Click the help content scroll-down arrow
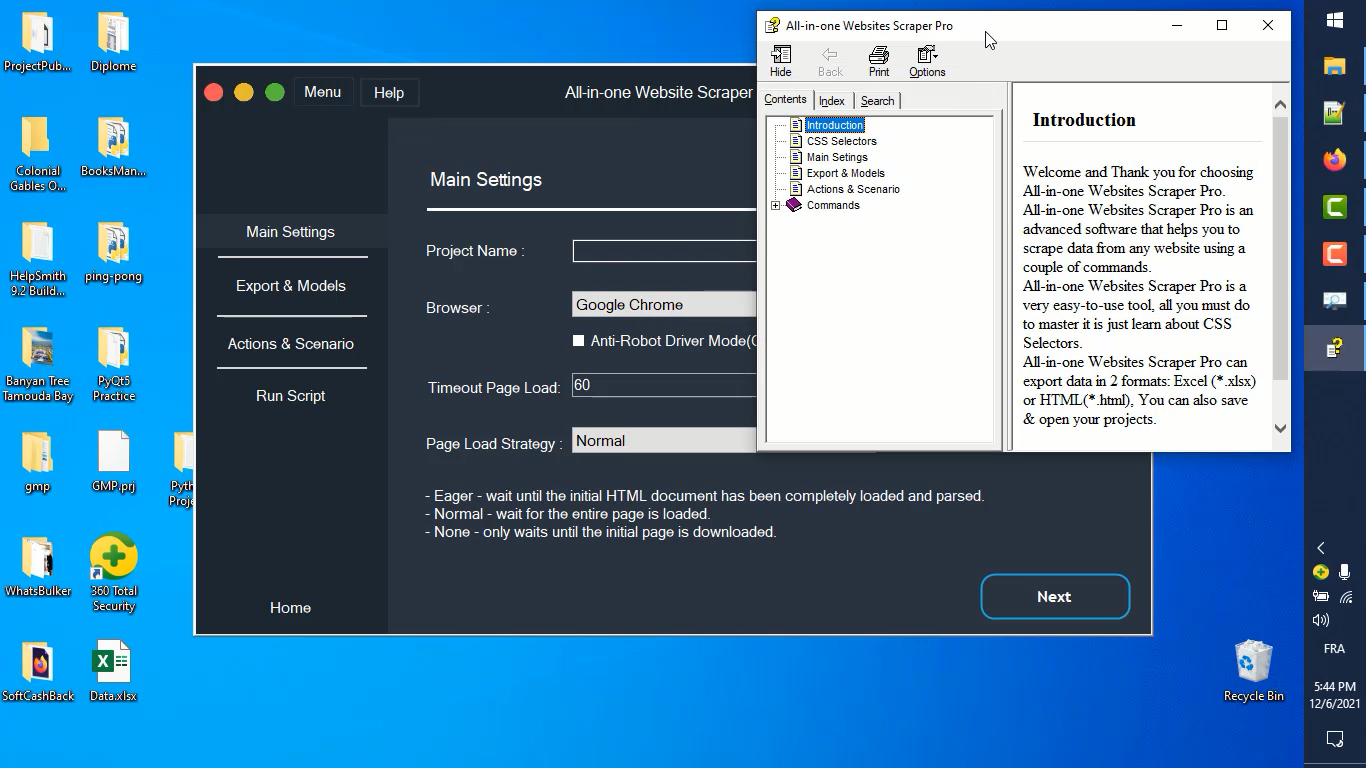 1280,428
